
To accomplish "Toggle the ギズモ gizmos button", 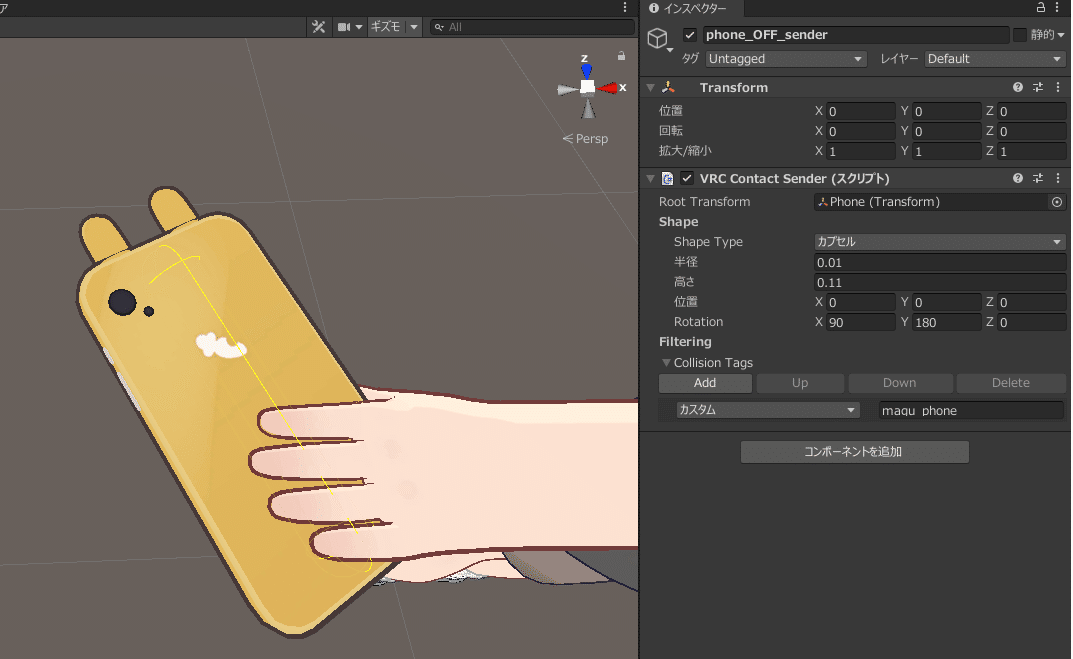I will point(385,27).
